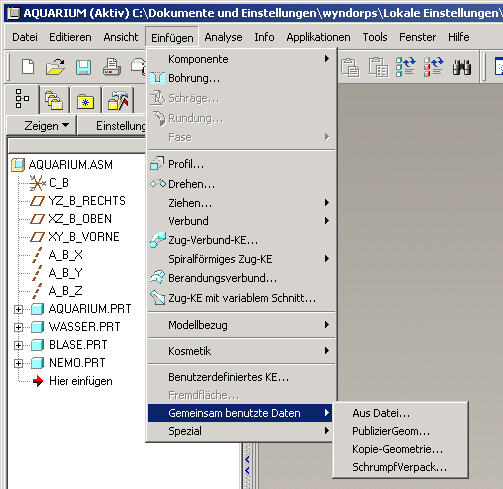Screen dimensions: 503x489
Task: Expand the NEMO.PRT tree node
Action: [18, 363]
